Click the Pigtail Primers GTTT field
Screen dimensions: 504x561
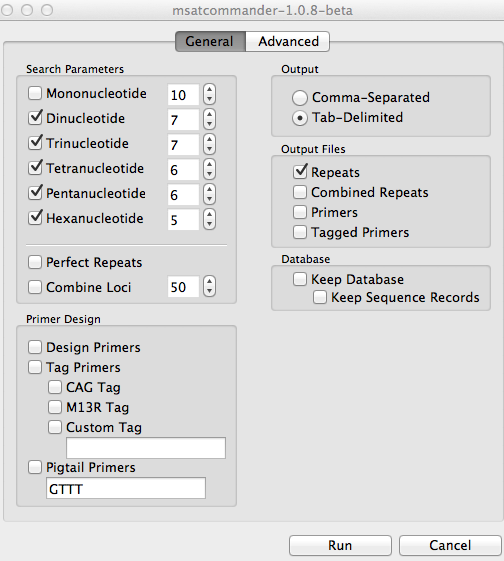pos(126,488)
